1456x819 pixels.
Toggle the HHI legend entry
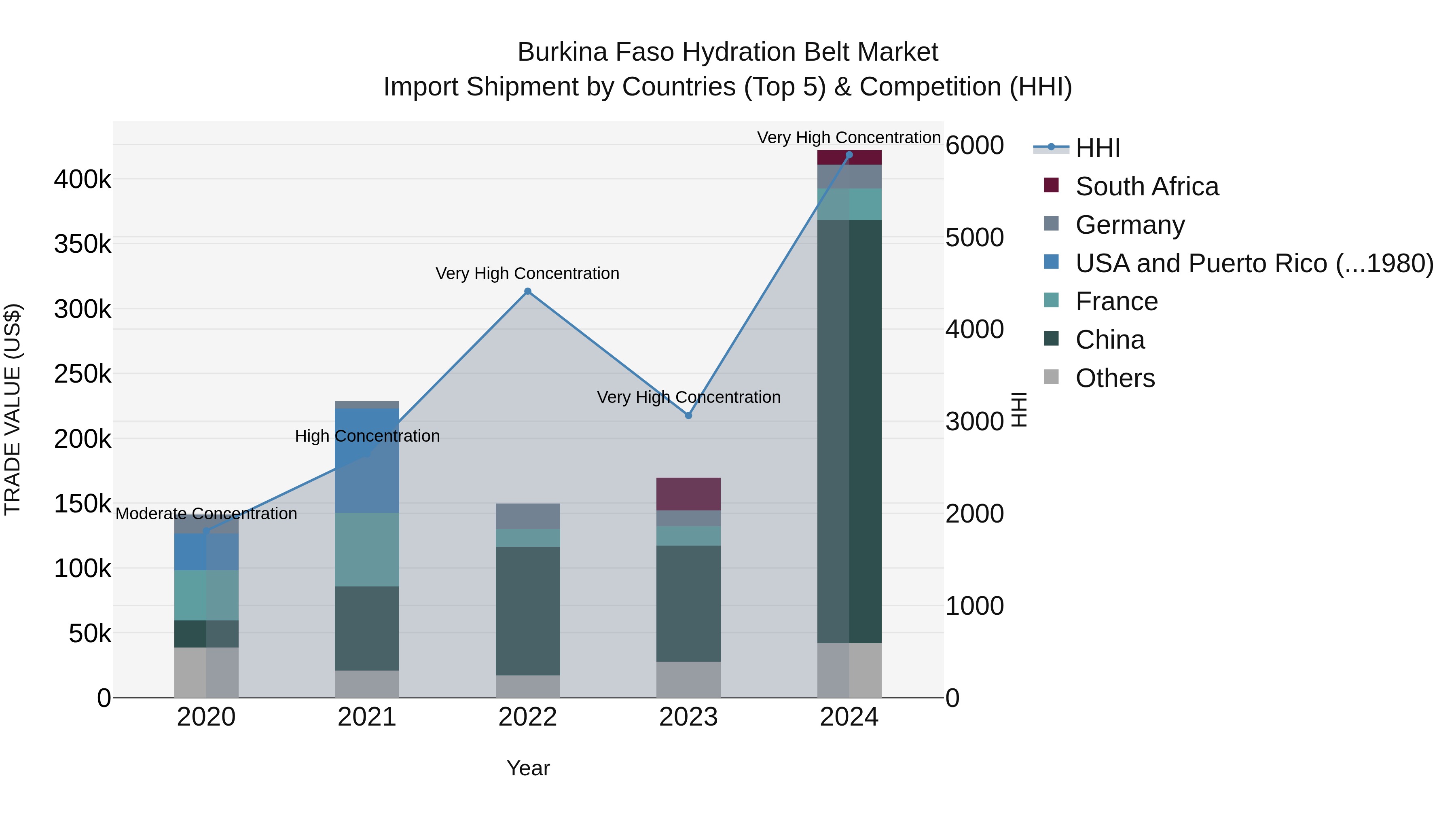[1077, 148]
